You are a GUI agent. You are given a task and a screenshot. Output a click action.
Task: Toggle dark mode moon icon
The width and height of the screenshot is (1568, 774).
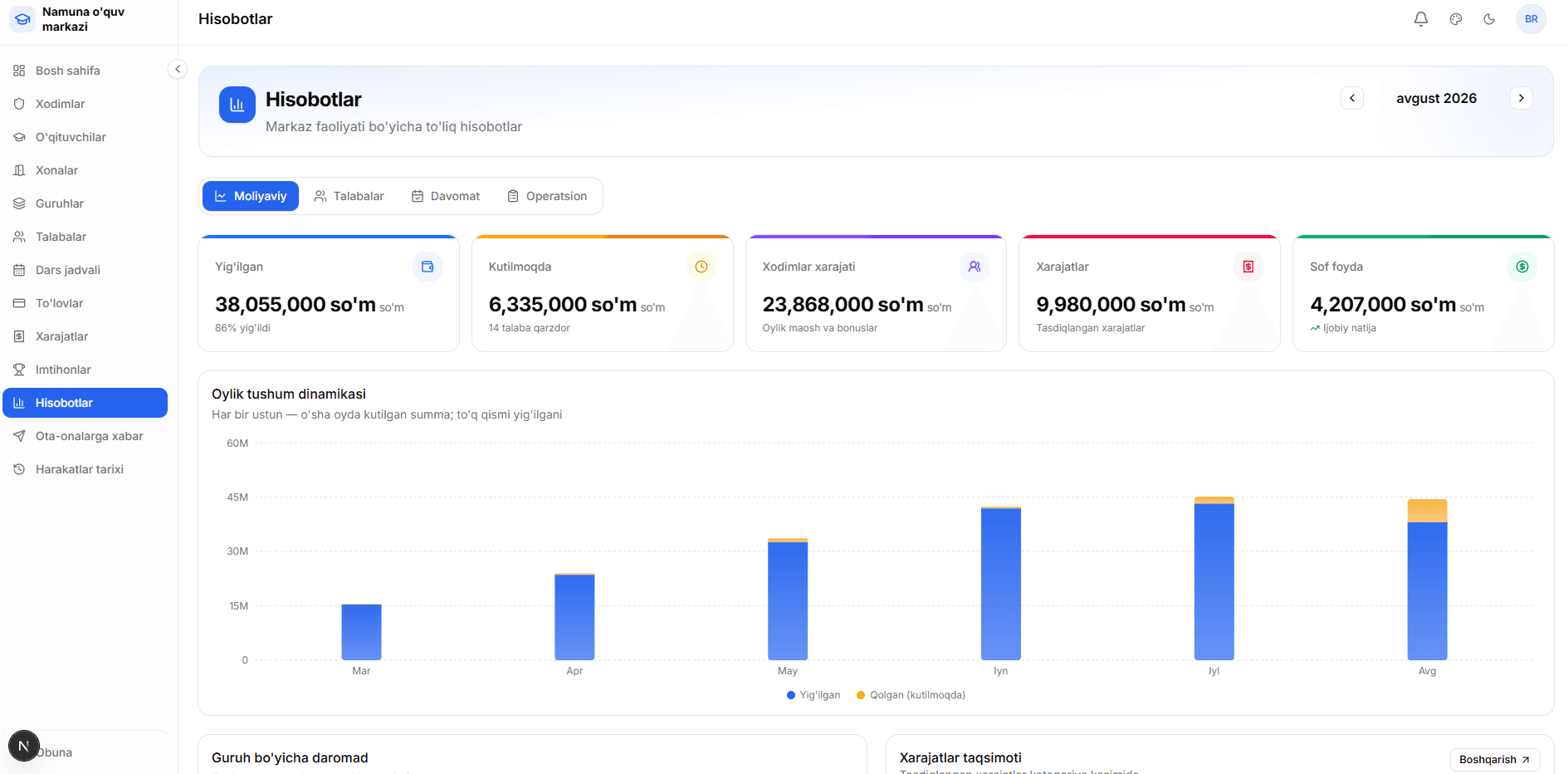(x=1489, y=19)
